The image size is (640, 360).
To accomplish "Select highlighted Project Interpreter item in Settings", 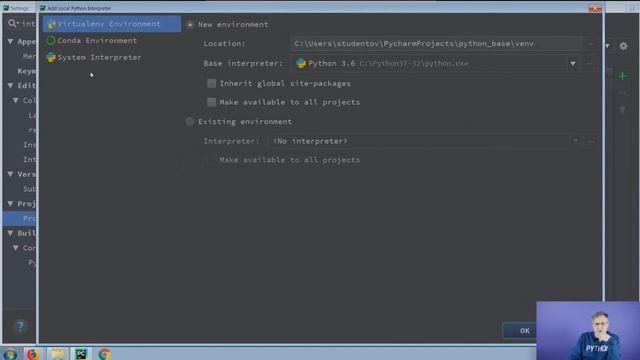I will click(19, 218).
